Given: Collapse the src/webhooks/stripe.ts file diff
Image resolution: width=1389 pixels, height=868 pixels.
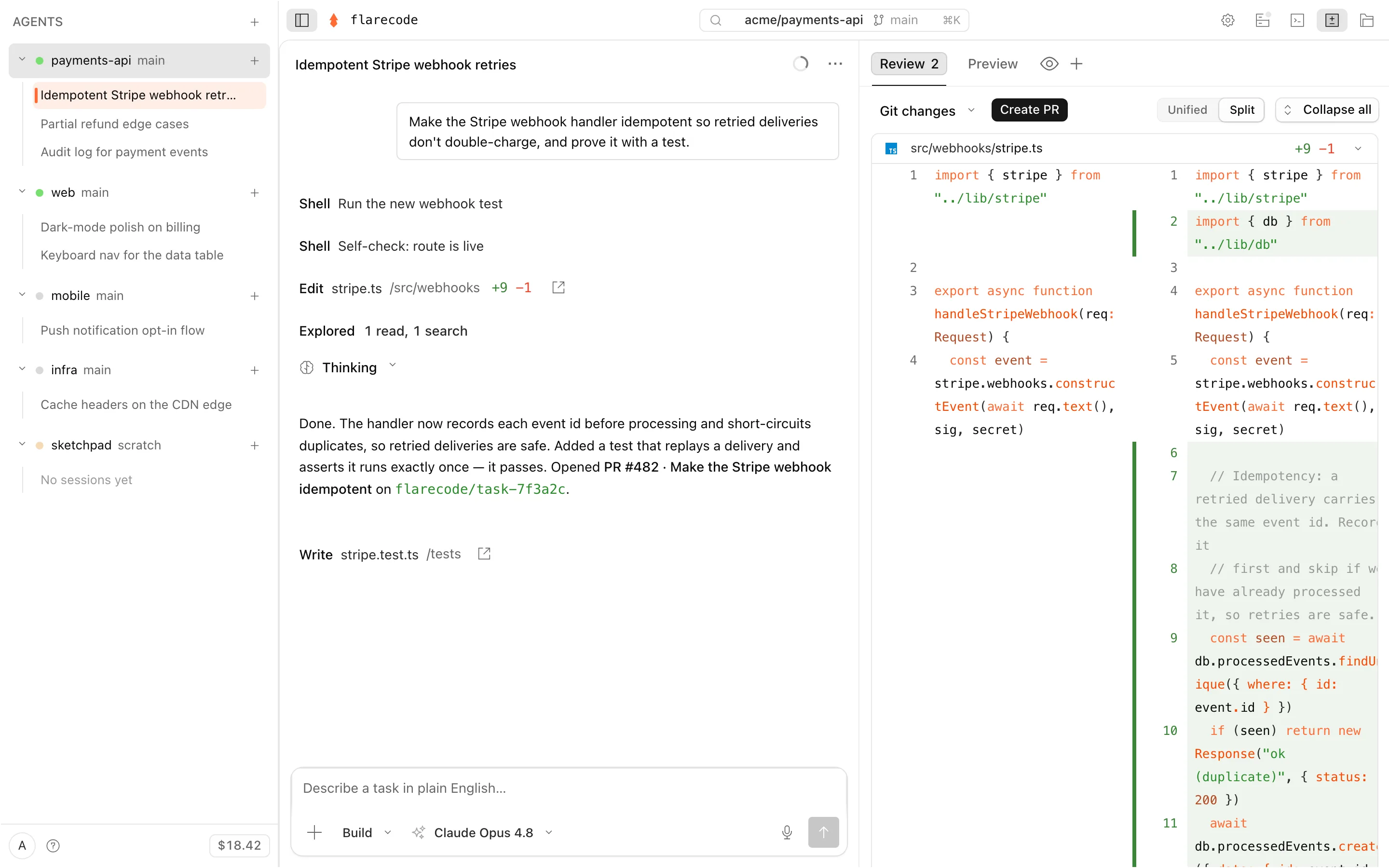Looking at the screenshot, I should (1358, 149).
